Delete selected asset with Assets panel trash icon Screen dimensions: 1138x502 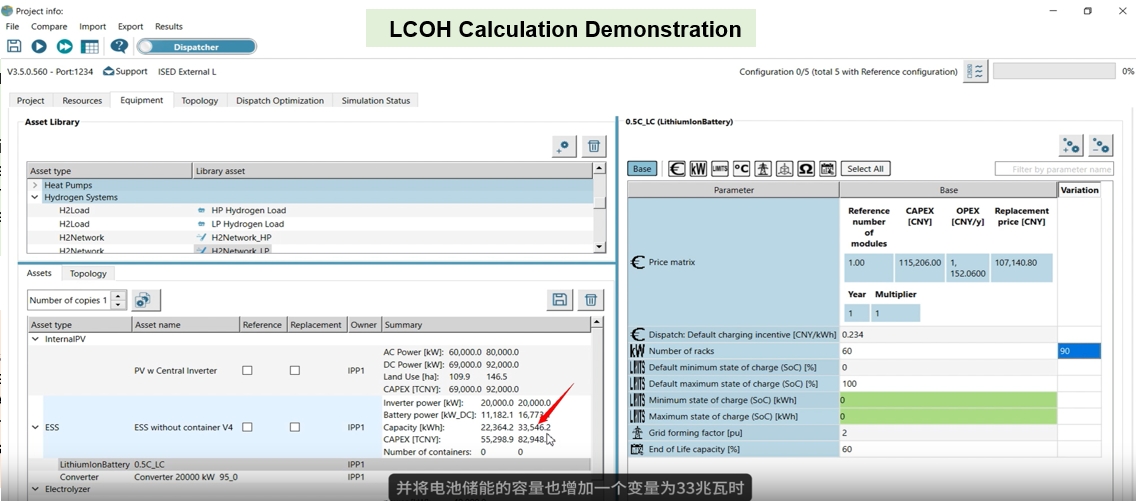[x=591, y=300]
